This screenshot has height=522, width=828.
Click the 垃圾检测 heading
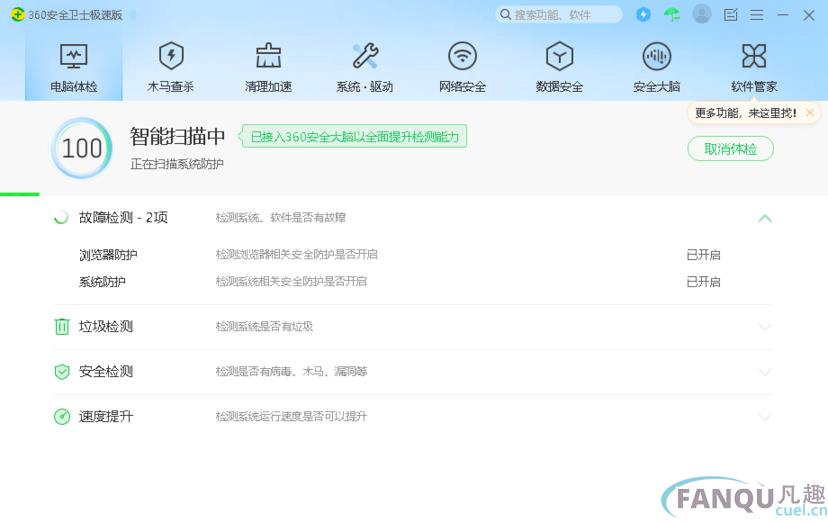[106, 326]
